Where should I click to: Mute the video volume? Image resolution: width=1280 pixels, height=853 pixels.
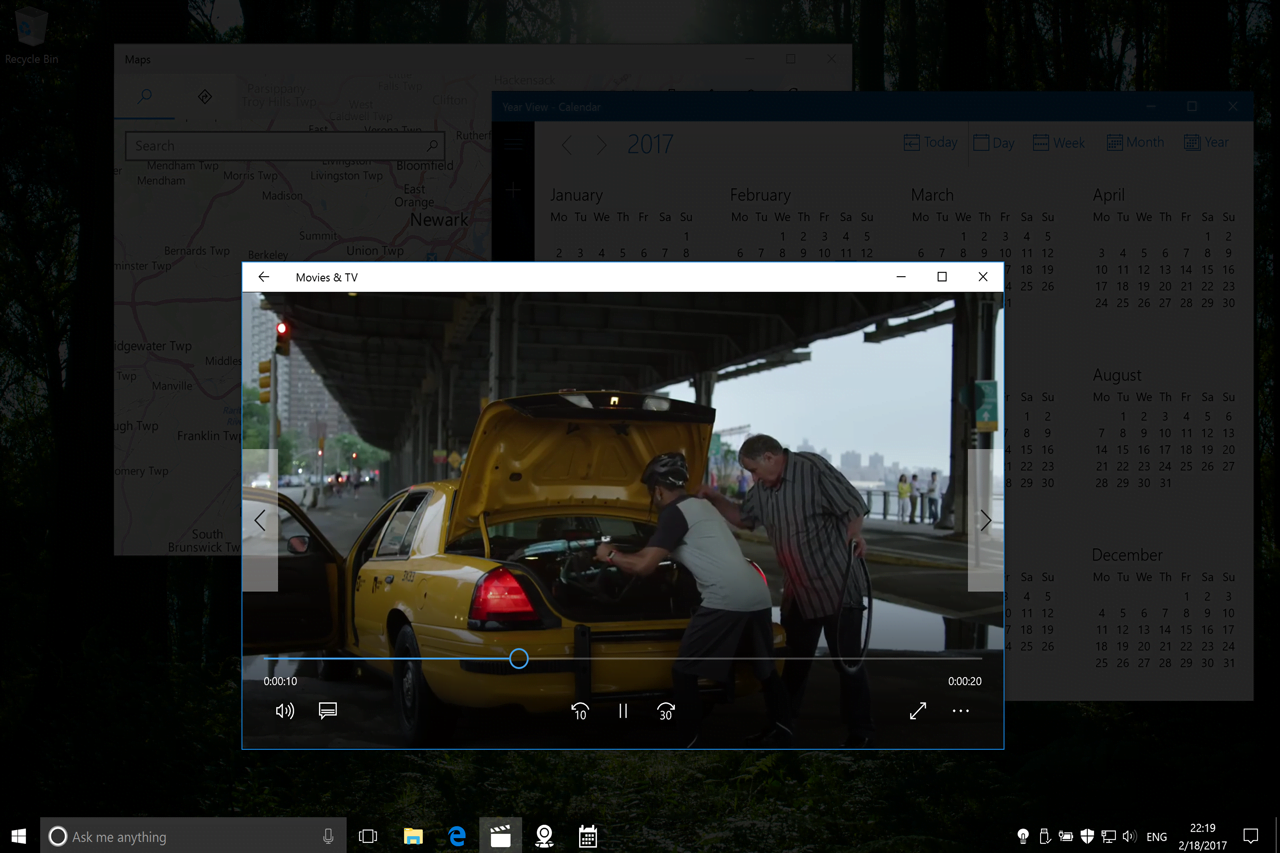(284, 711)
